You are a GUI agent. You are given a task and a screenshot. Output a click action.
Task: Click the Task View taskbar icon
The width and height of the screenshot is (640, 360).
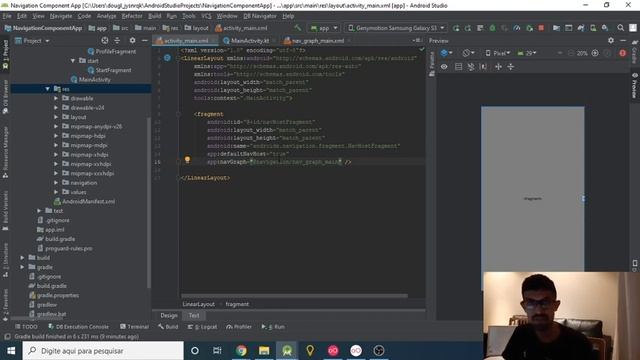(x=217, y=351)
